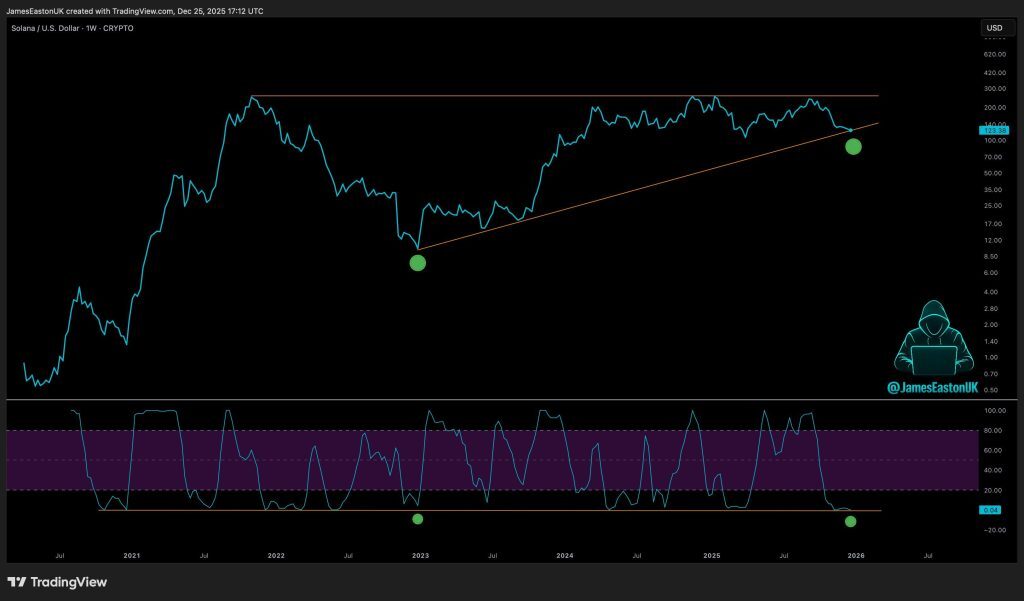This screenshot has height=601, width=1024.
Task: Click the green dot in the lower indicator panel
Action: 418,519
